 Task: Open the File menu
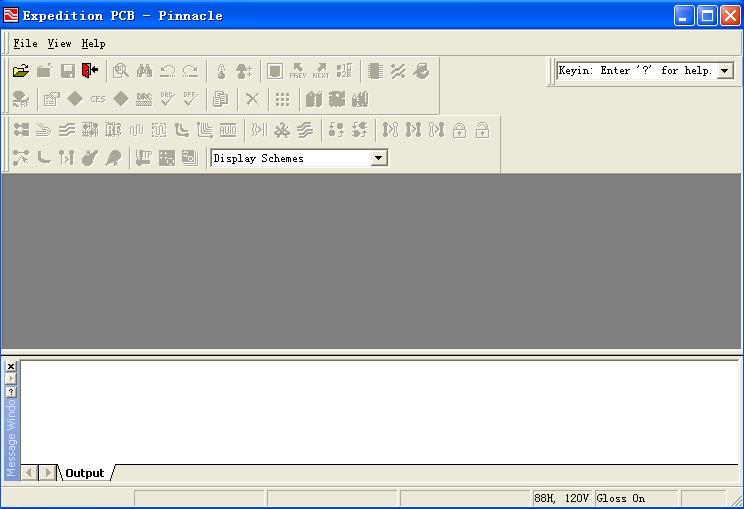[x=25, y=44]
